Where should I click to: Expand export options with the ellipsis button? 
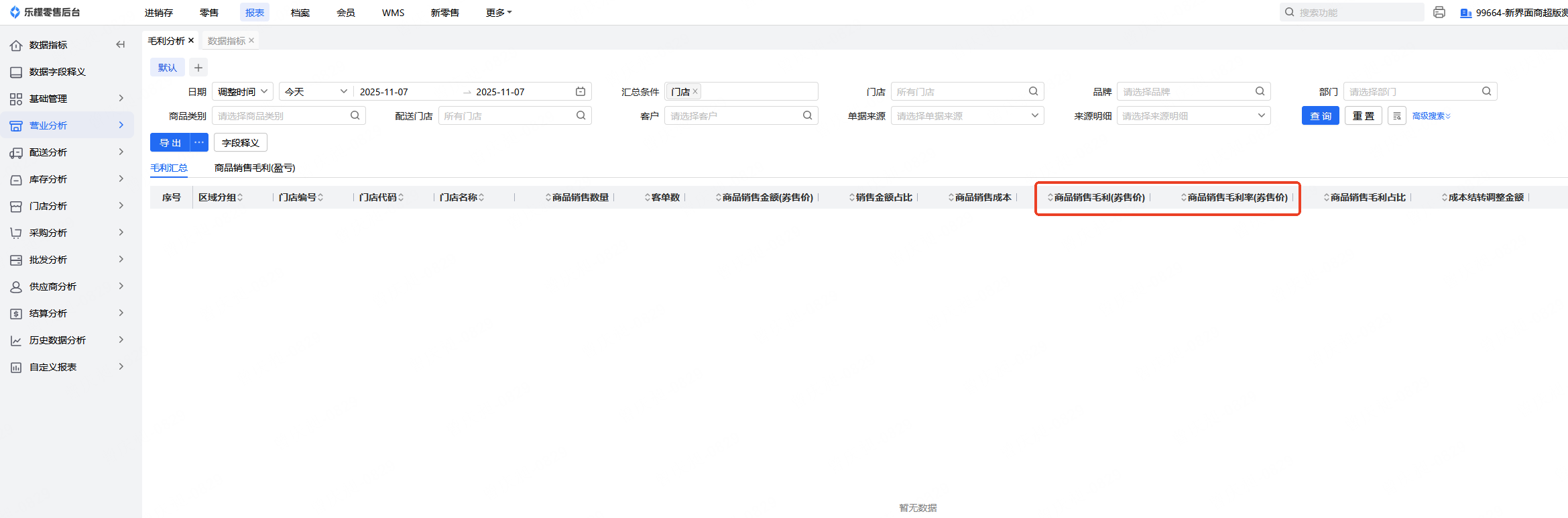coord(199,142)
